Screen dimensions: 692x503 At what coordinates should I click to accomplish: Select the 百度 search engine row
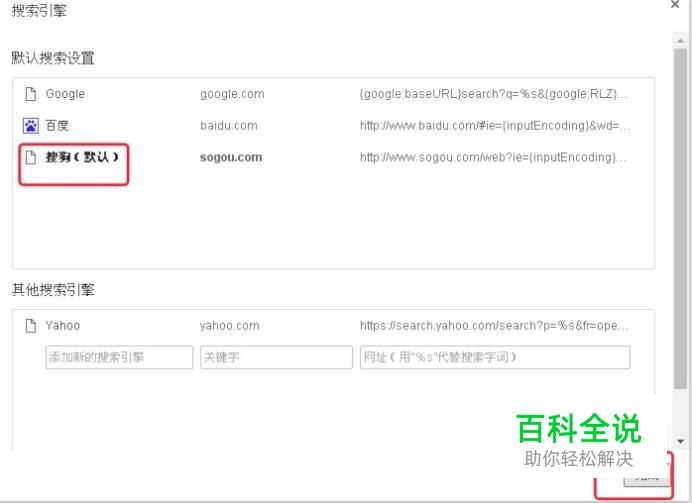pyautogui.click(x=333, y=126)
